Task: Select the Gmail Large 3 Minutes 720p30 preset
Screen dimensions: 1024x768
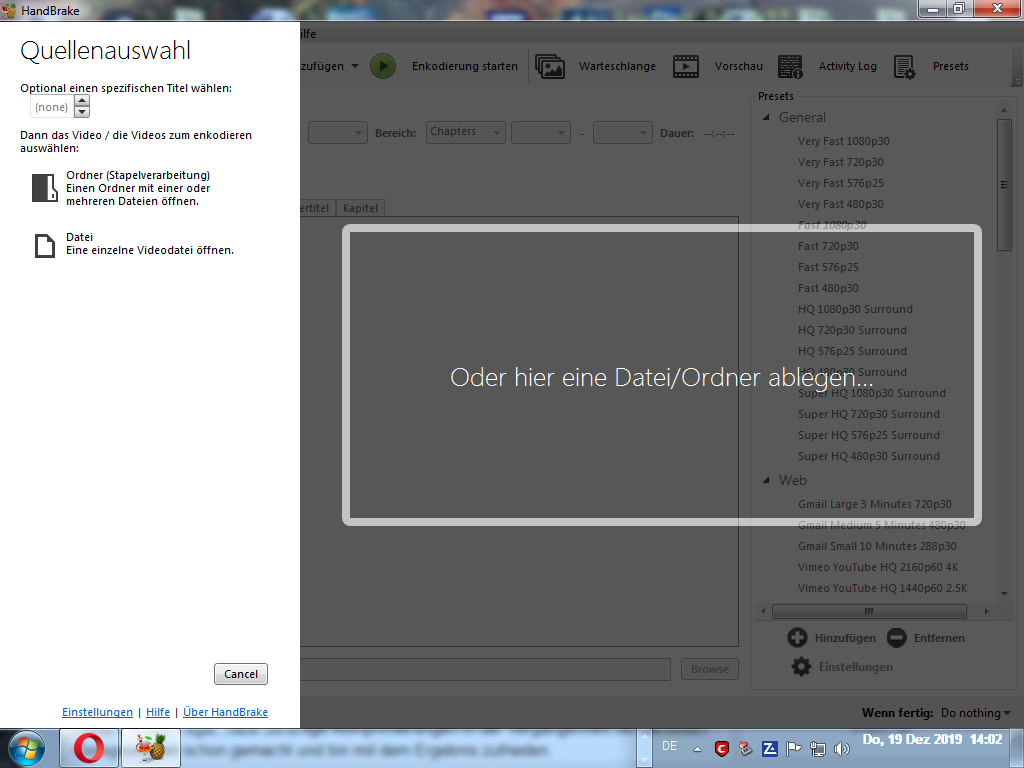Action: coord(874,504)
